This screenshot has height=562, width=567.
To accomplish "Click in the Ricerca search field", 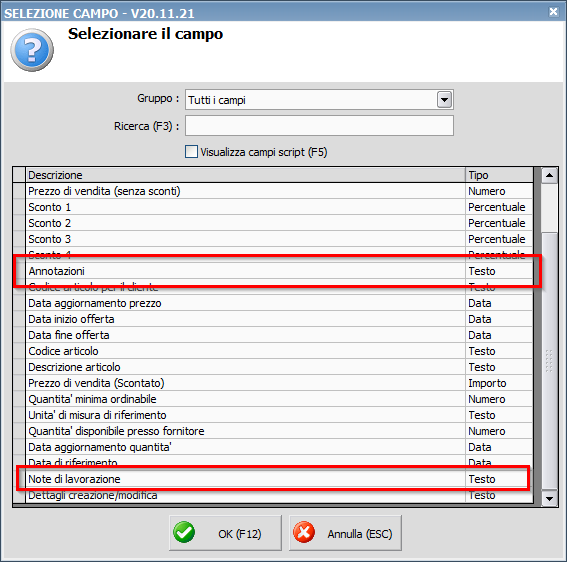I will point(319,126).
